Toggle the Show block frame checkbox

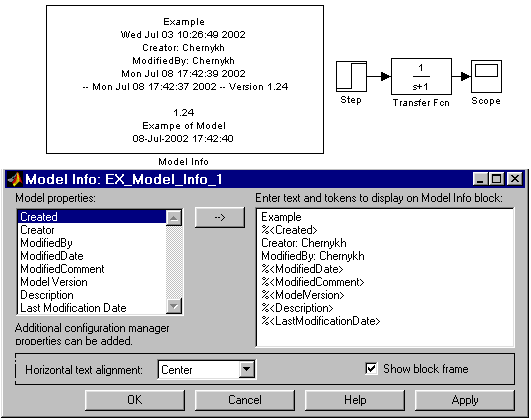(371, 369)
